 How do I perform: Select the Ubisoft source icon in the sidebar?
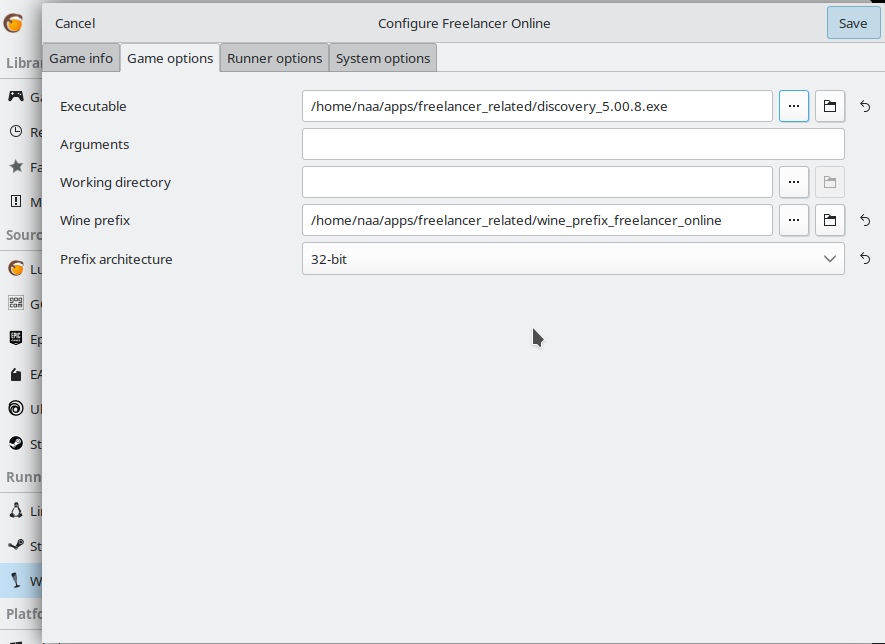tap(16, 409)
